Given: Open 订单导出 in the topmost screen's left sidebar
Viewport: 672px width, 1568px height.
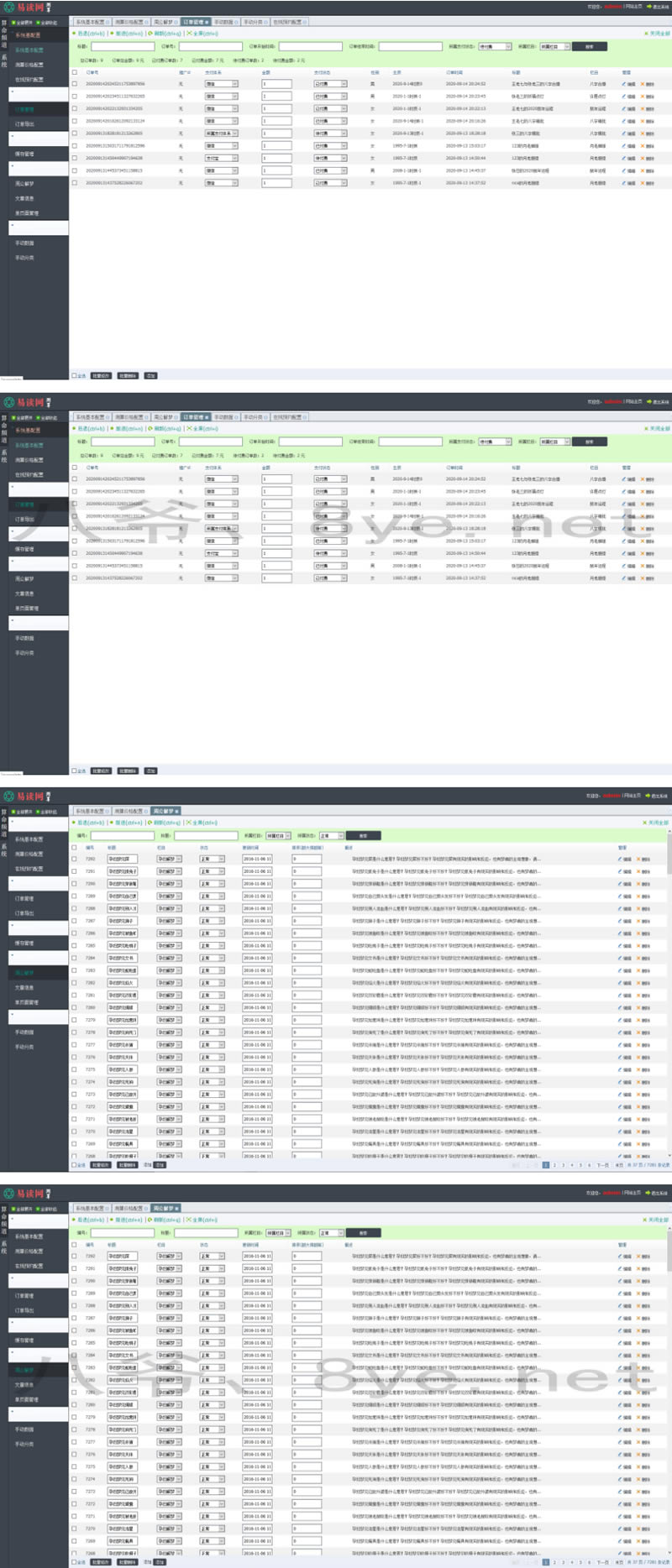Looking at the screenshot, I should (x=24, y=123).
